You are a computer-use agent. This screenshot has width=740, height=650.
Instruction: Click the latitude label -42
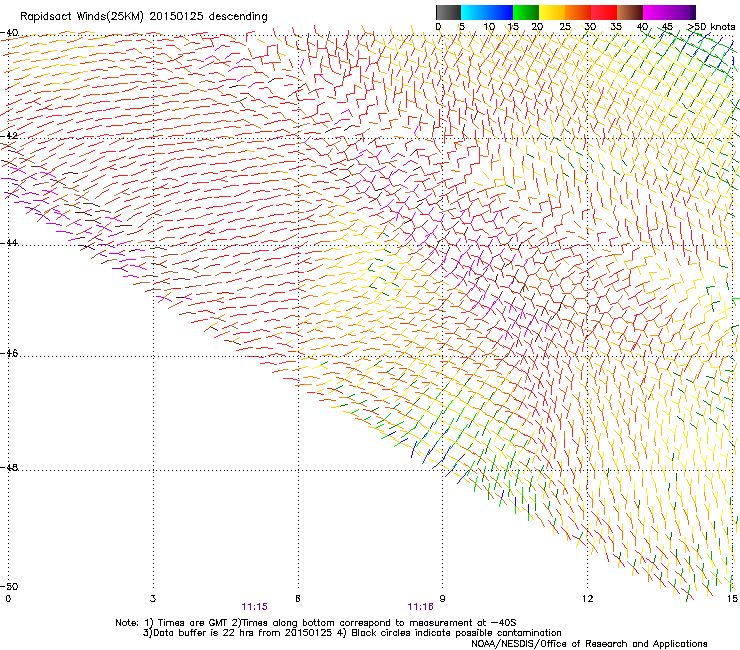coord(9,136)
